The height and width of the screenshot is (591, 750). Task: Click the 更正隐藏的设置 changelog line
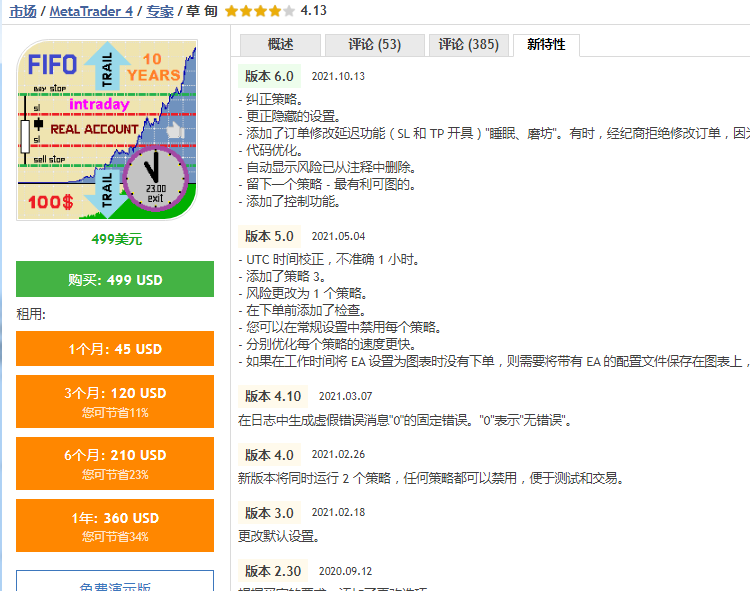click(290, 116)
